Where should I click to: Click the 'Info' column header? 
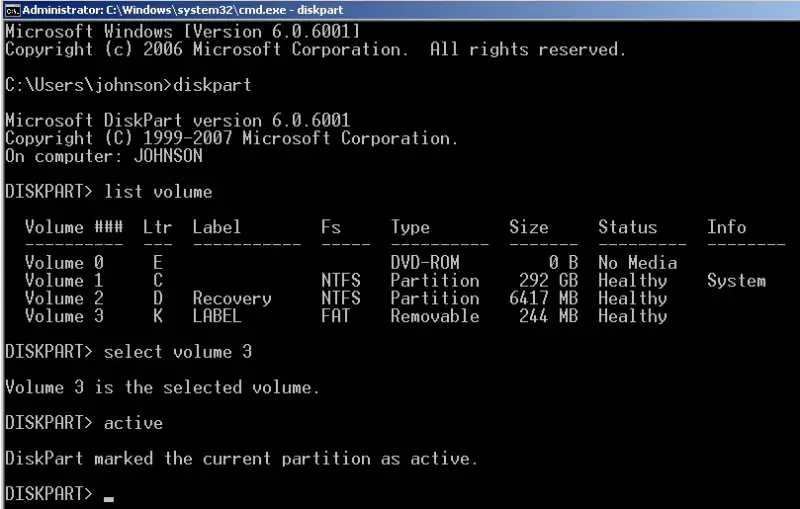pos(727,227)
